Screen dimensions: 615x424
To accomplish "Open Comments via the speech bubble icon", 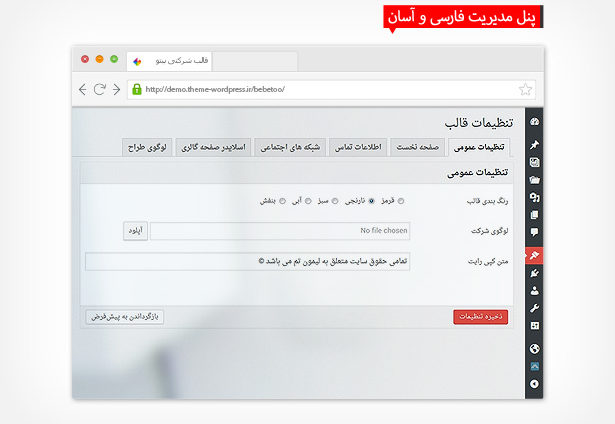I will pyautogui.click(x=535, y=232).
